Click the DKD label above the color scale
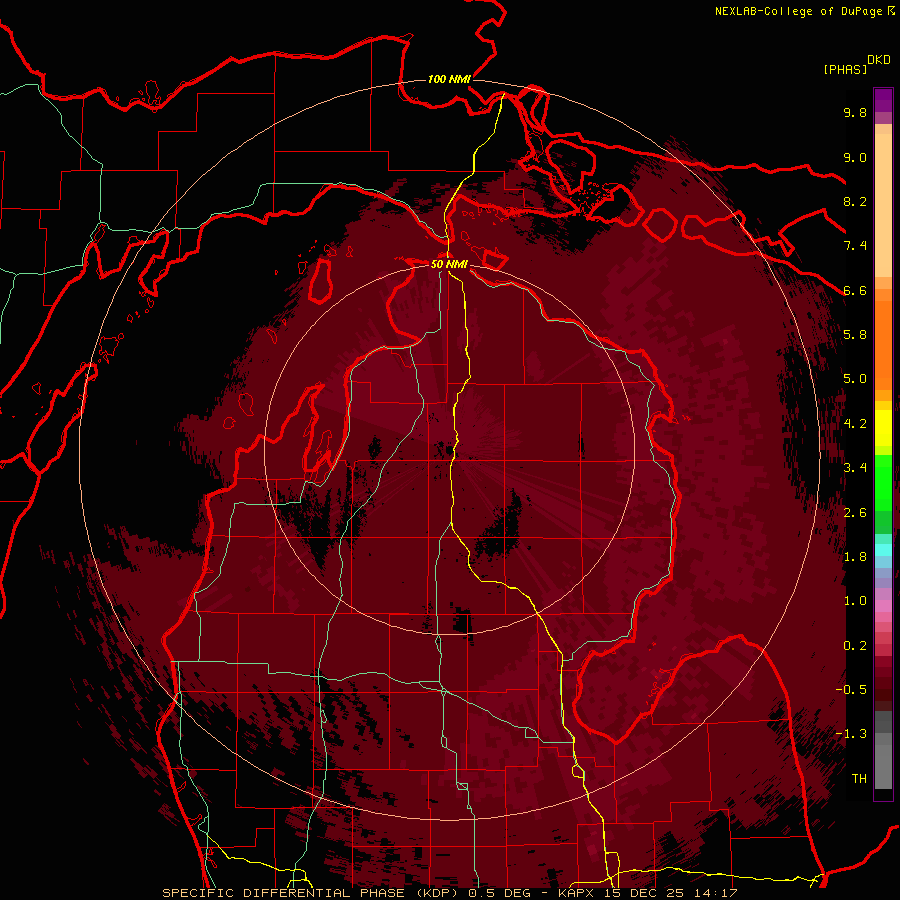This screenshot has width=900, height=900. pyautogui.click(x=879, y=60)
